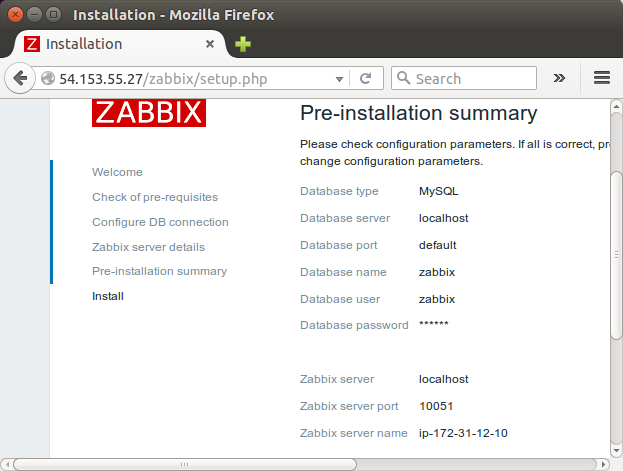The height and width of the screenshot is (471, 623).
Task: Click the address bar URL text
Action: pyautogui.click(x=163, y=79)
